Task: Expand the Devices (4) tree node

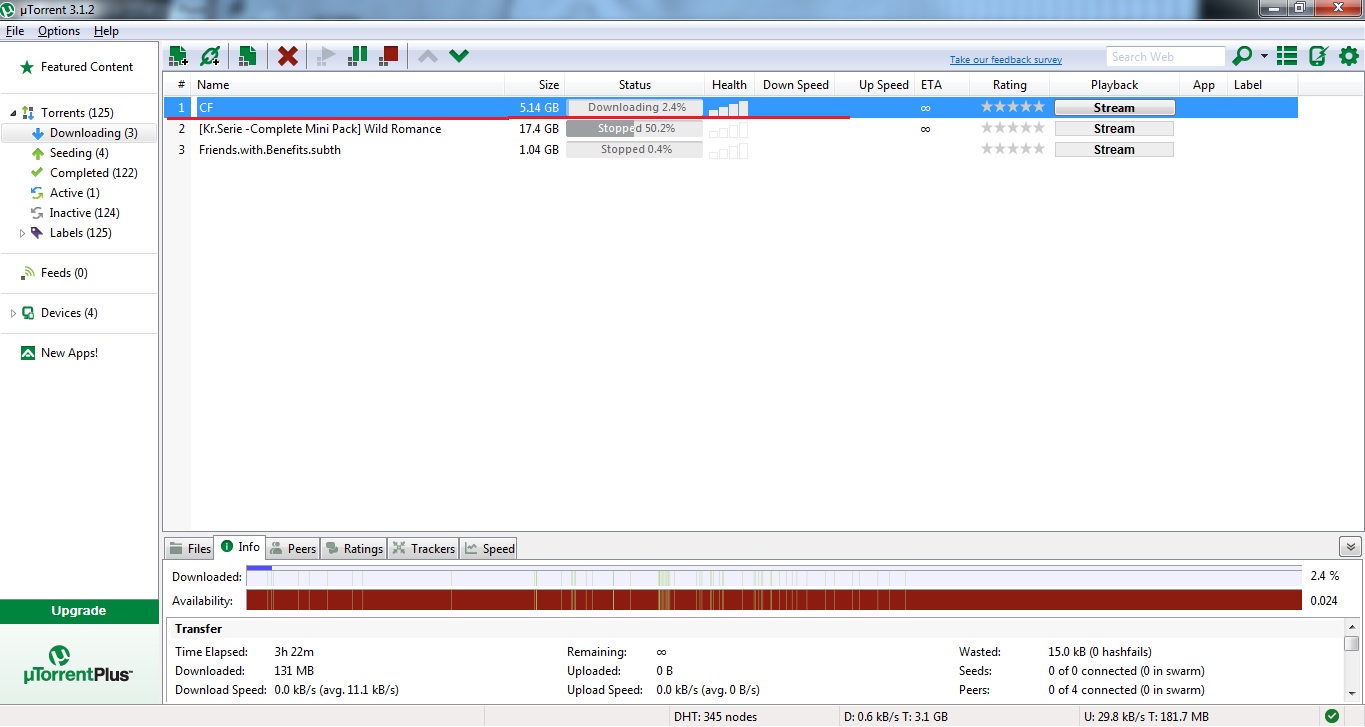Action: [13, 313]
